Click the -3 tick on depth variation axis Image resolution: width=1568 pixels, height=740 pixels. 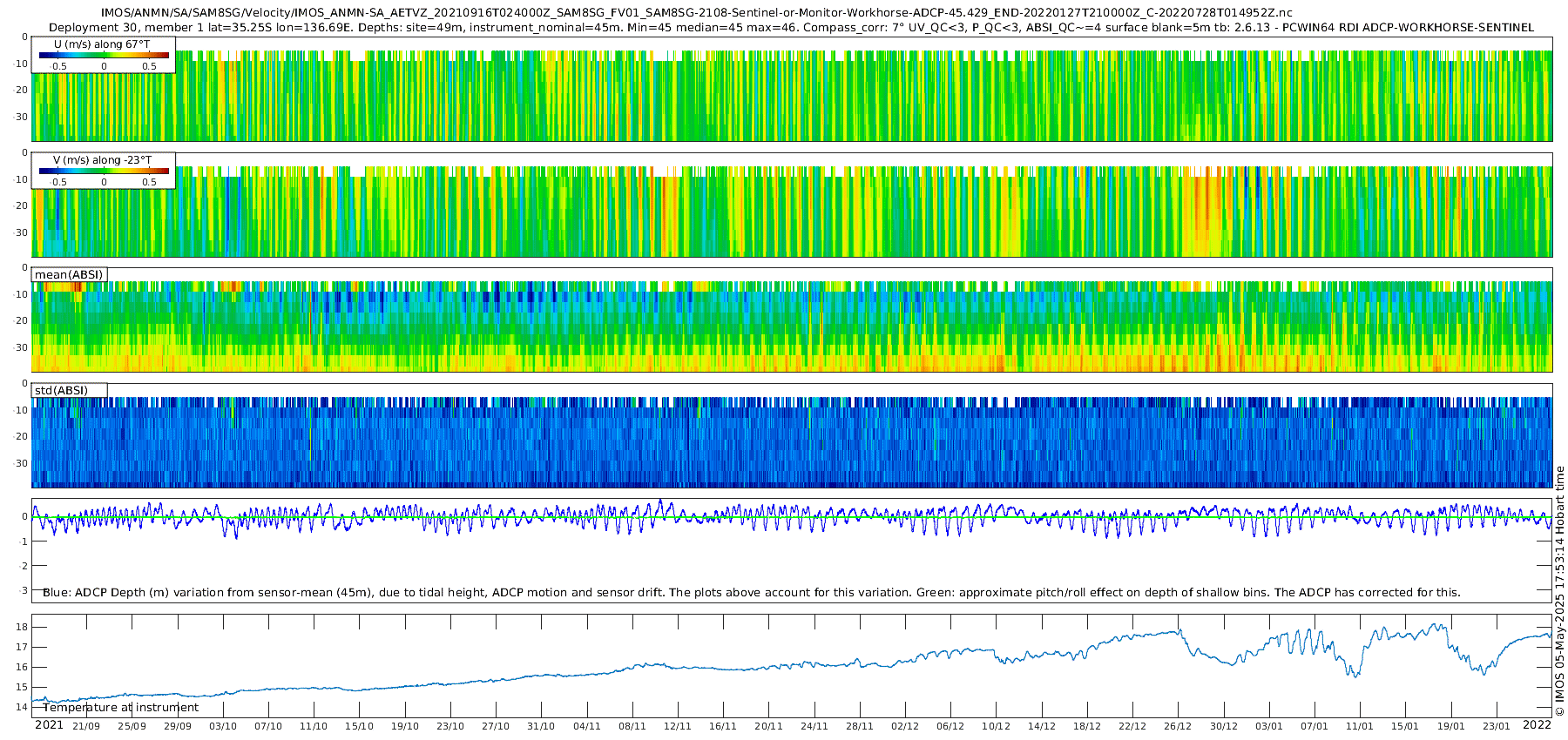coord(24,590)
